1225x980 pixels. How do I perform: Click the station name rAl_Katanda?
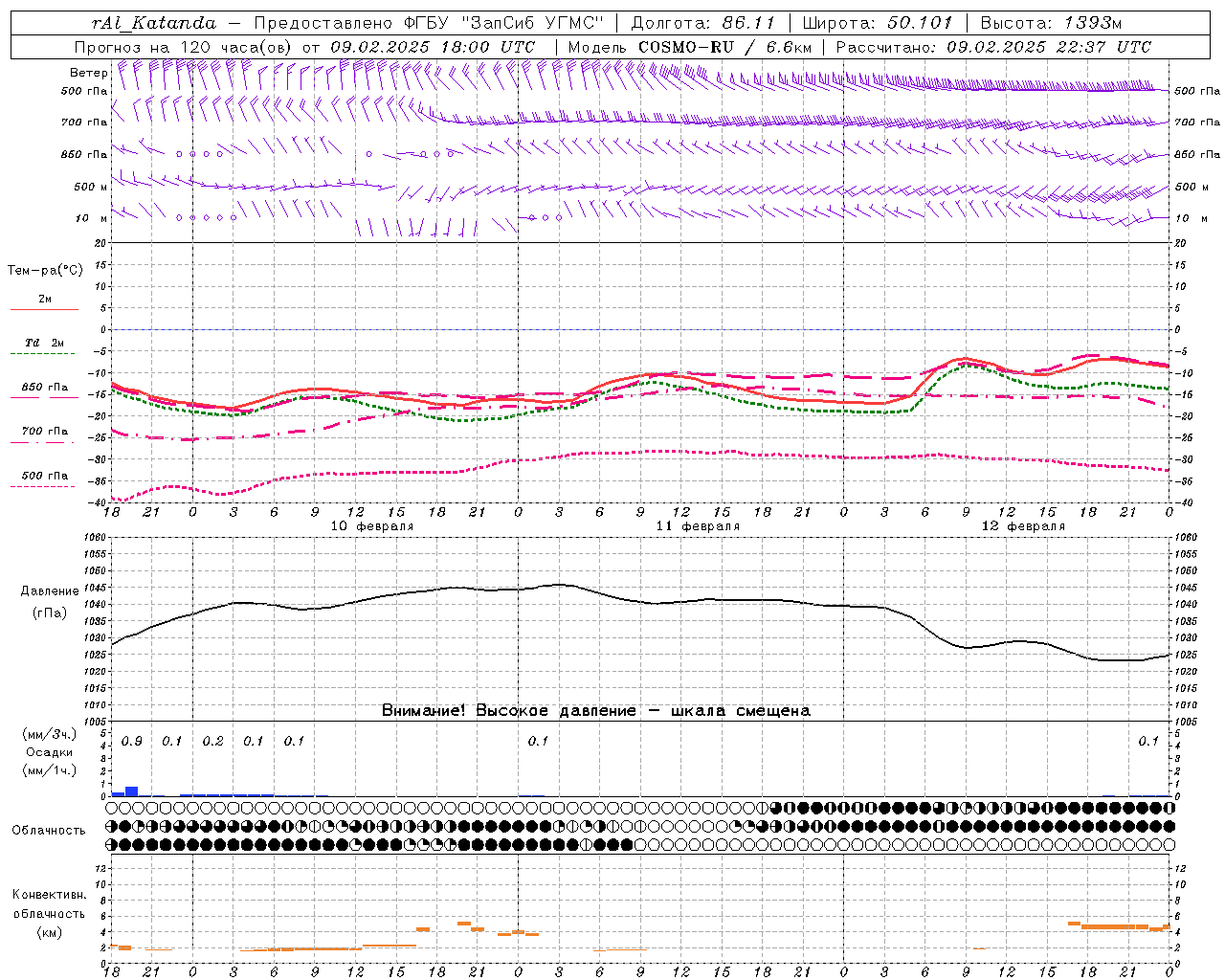click(x=154, y=23)
